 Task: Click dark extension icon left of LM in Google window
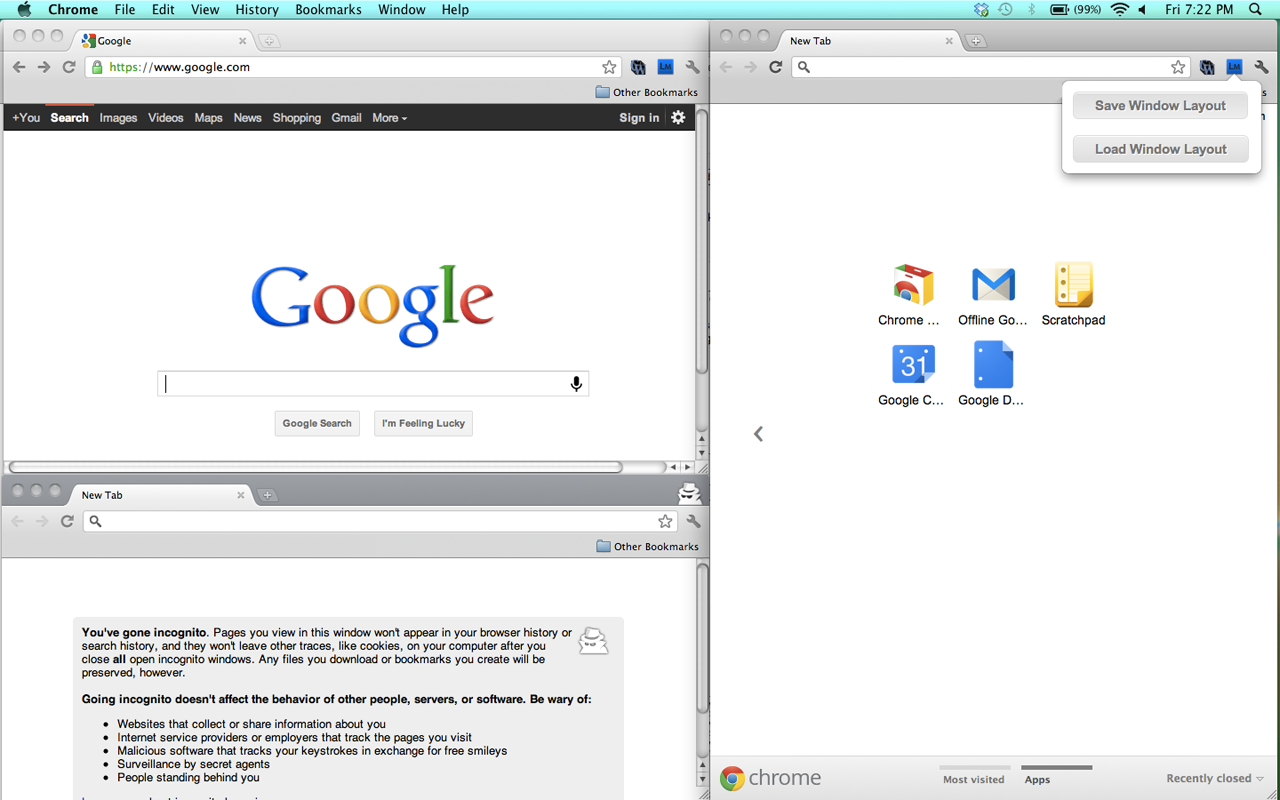(x=638, y=67)
